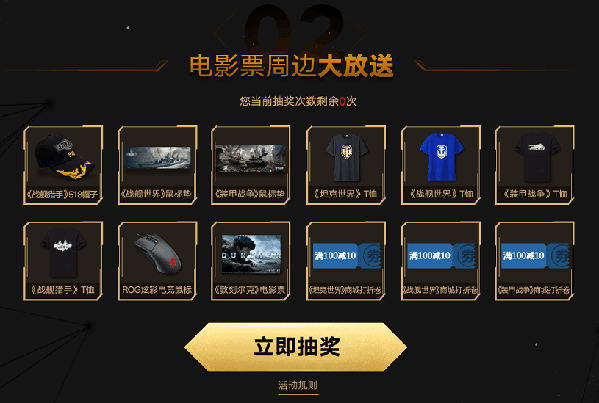Image resolution: width=599 pixels, height=403 pixels.
Task: Click the ROG游彩电竞鼠标 label text
Action: point(157,290)
